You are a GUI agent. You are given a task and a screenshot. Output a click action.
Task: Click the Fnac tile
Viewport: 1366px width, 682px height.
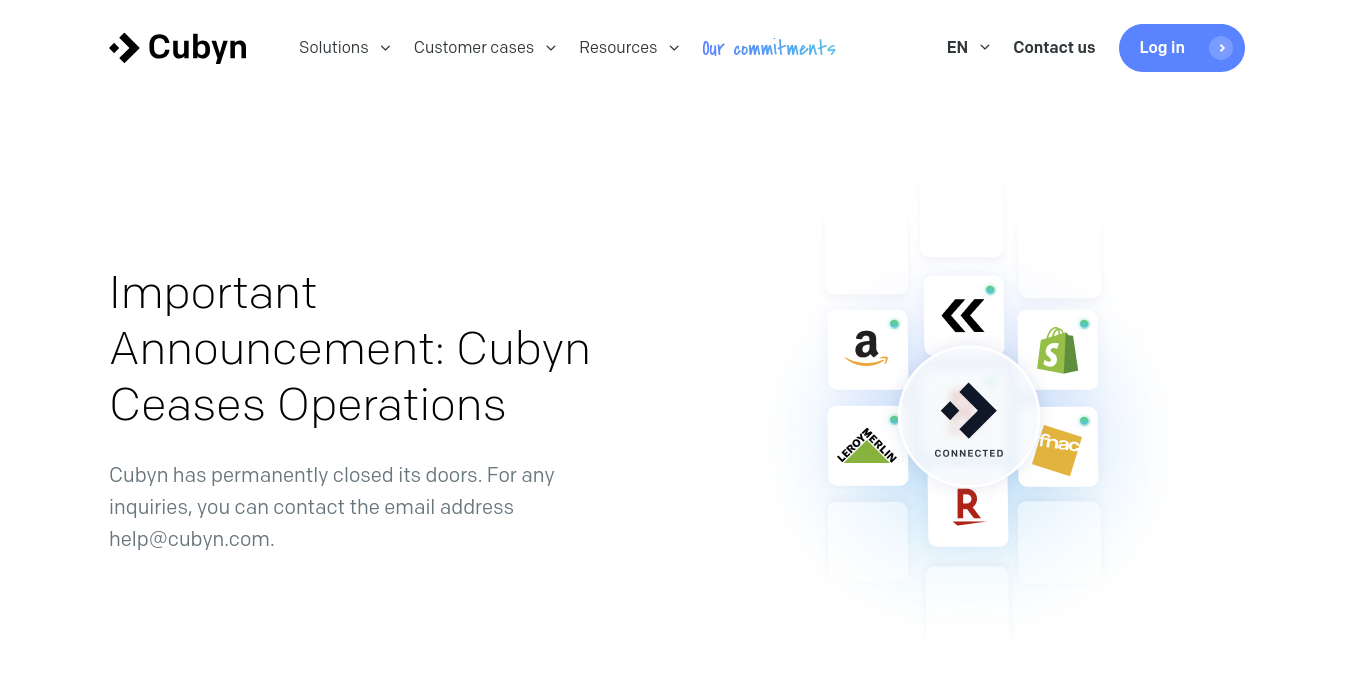click(1057, 446)
